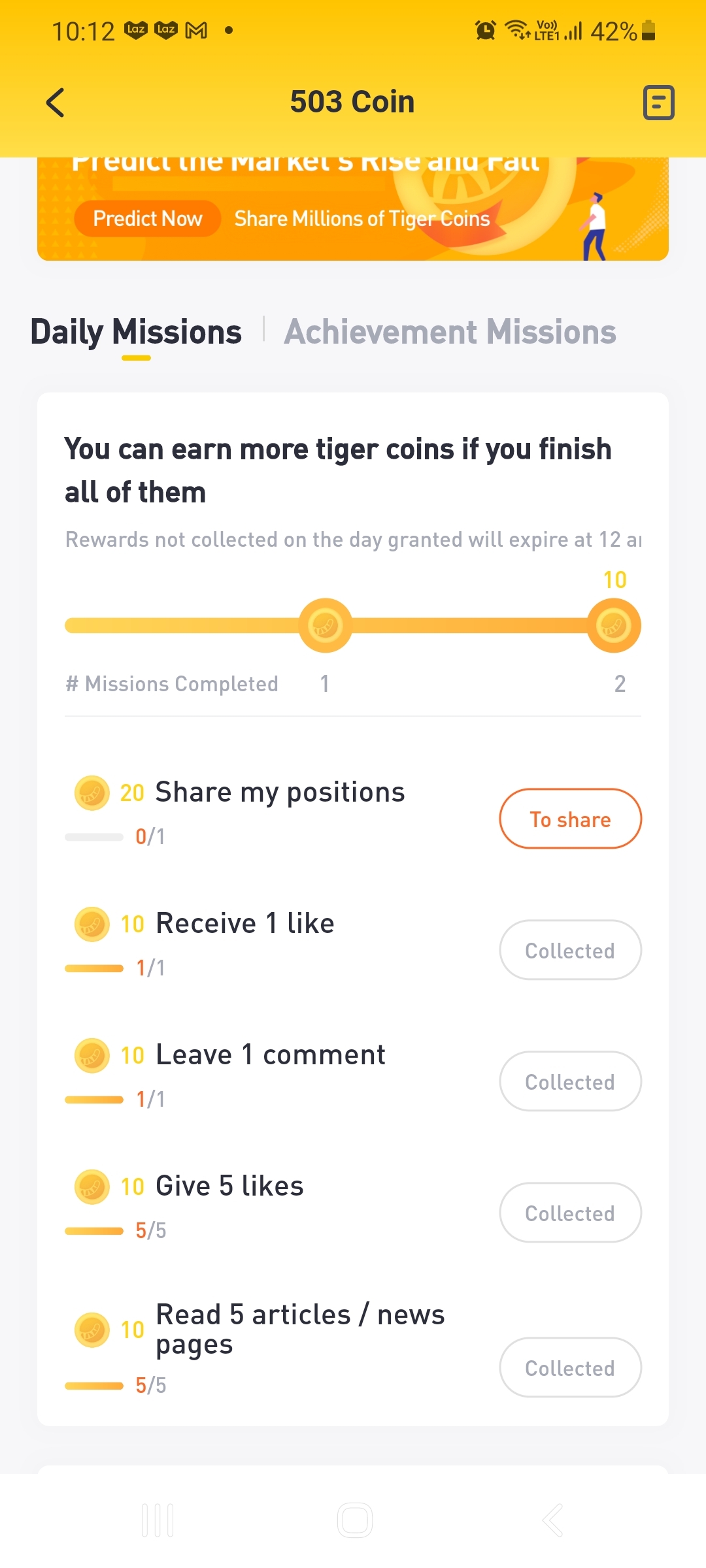Tap Collected button for Give 5 likes
This screenshot has height=1568, width=706.
click(x=570, y=1213)
